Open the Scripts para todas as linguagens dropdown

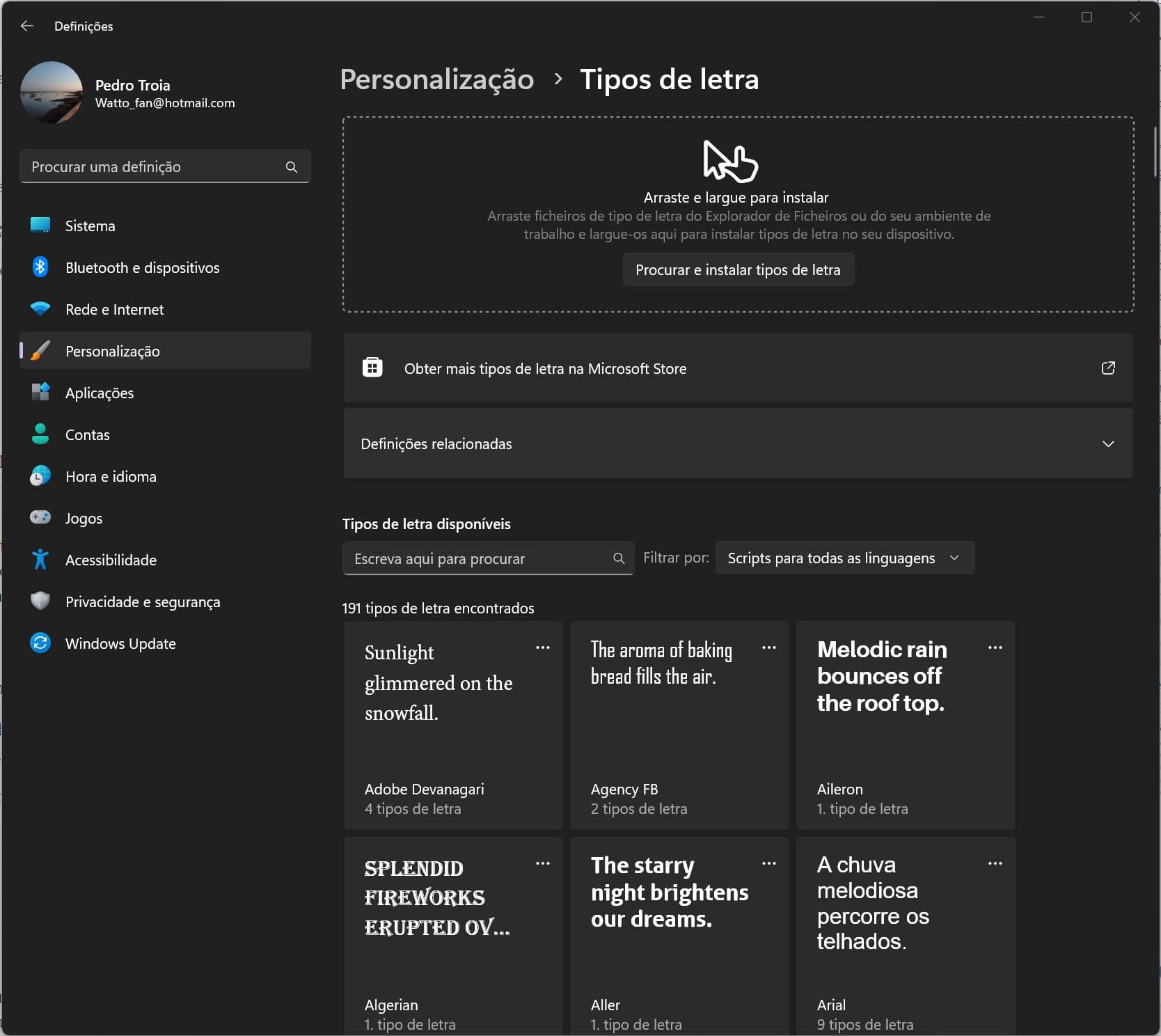click(844, 558)
